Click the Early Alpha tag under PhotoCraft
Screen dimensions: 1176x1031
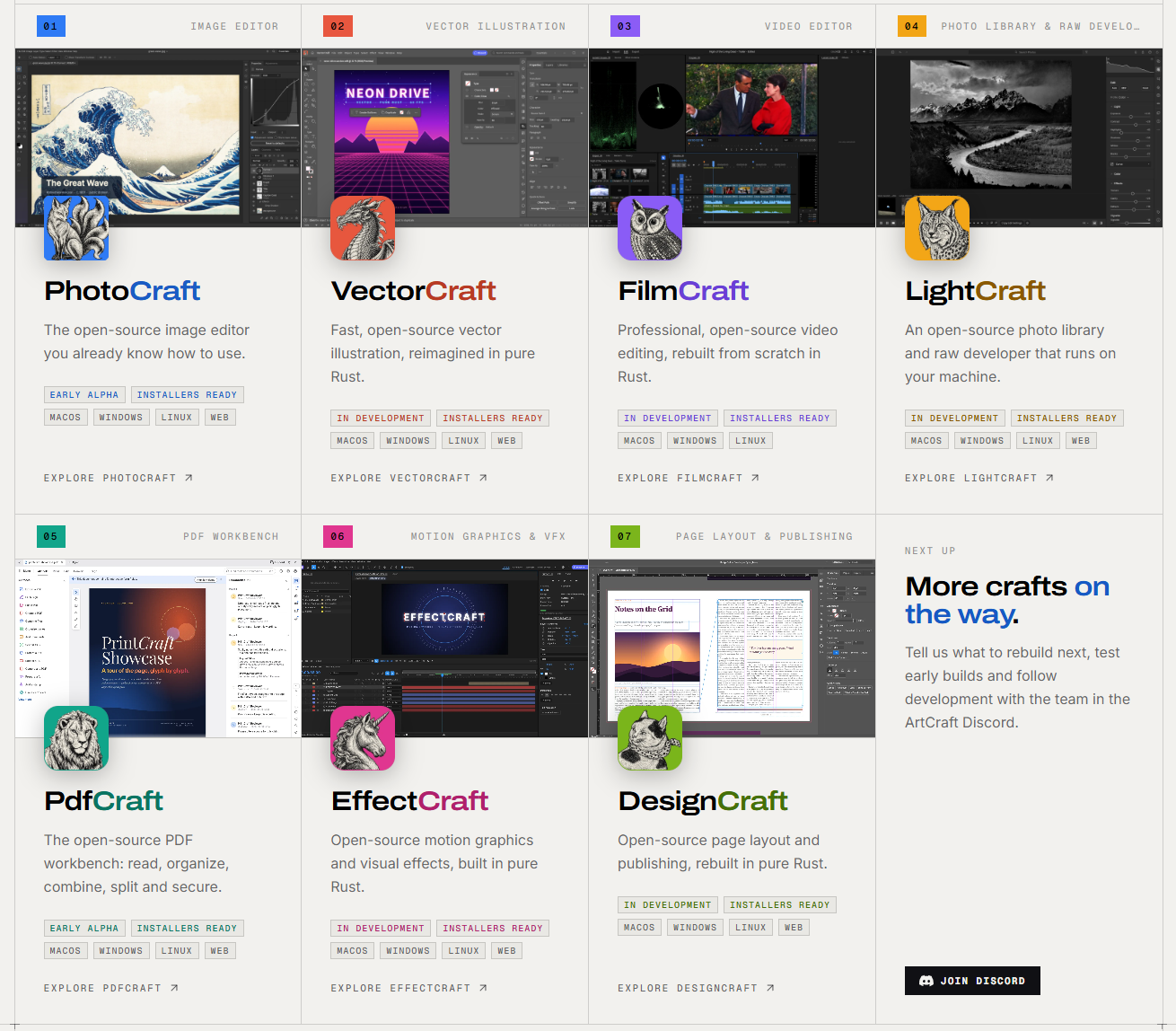click(84, 394)
